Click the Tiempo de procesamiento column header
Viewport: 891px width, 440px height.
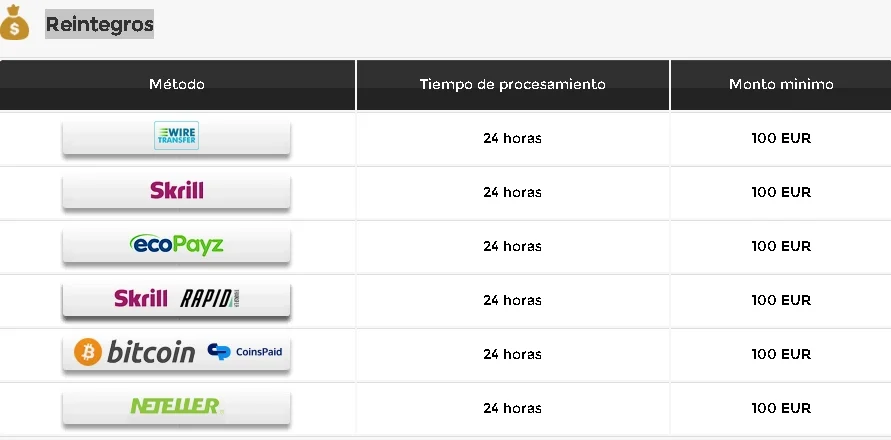pos(513,85)
